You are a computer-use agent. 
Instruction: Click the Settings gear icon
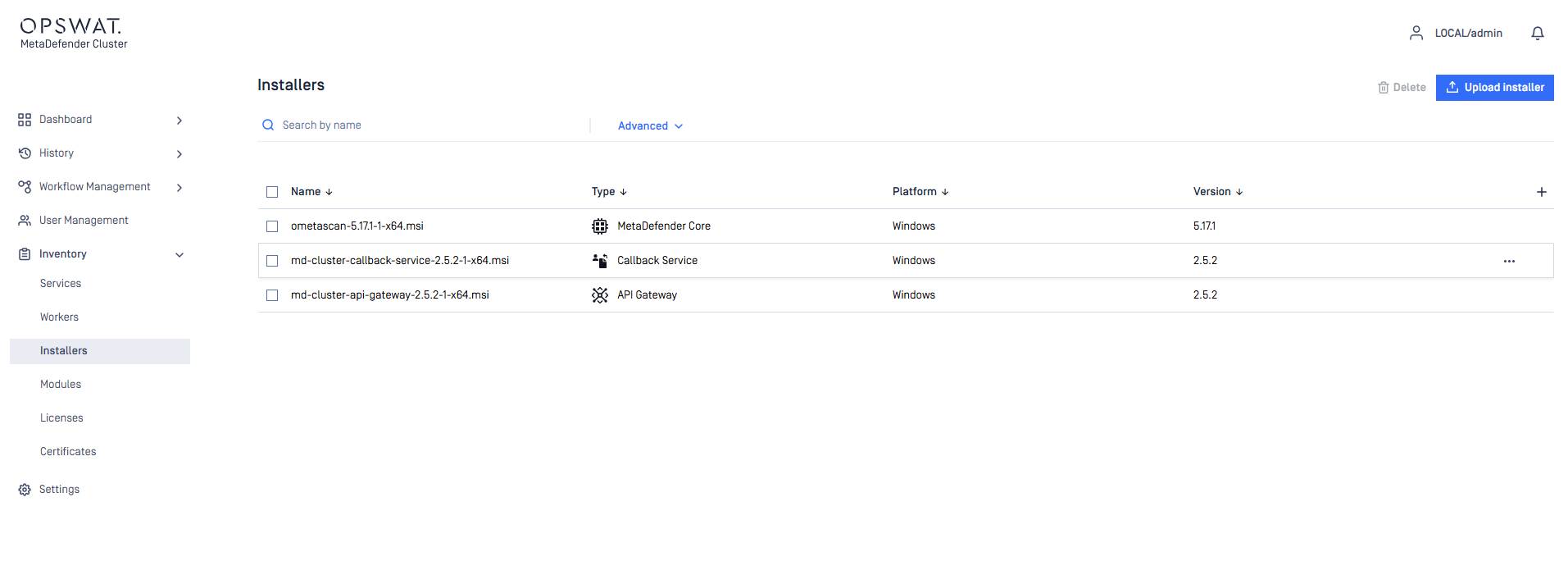25,490
